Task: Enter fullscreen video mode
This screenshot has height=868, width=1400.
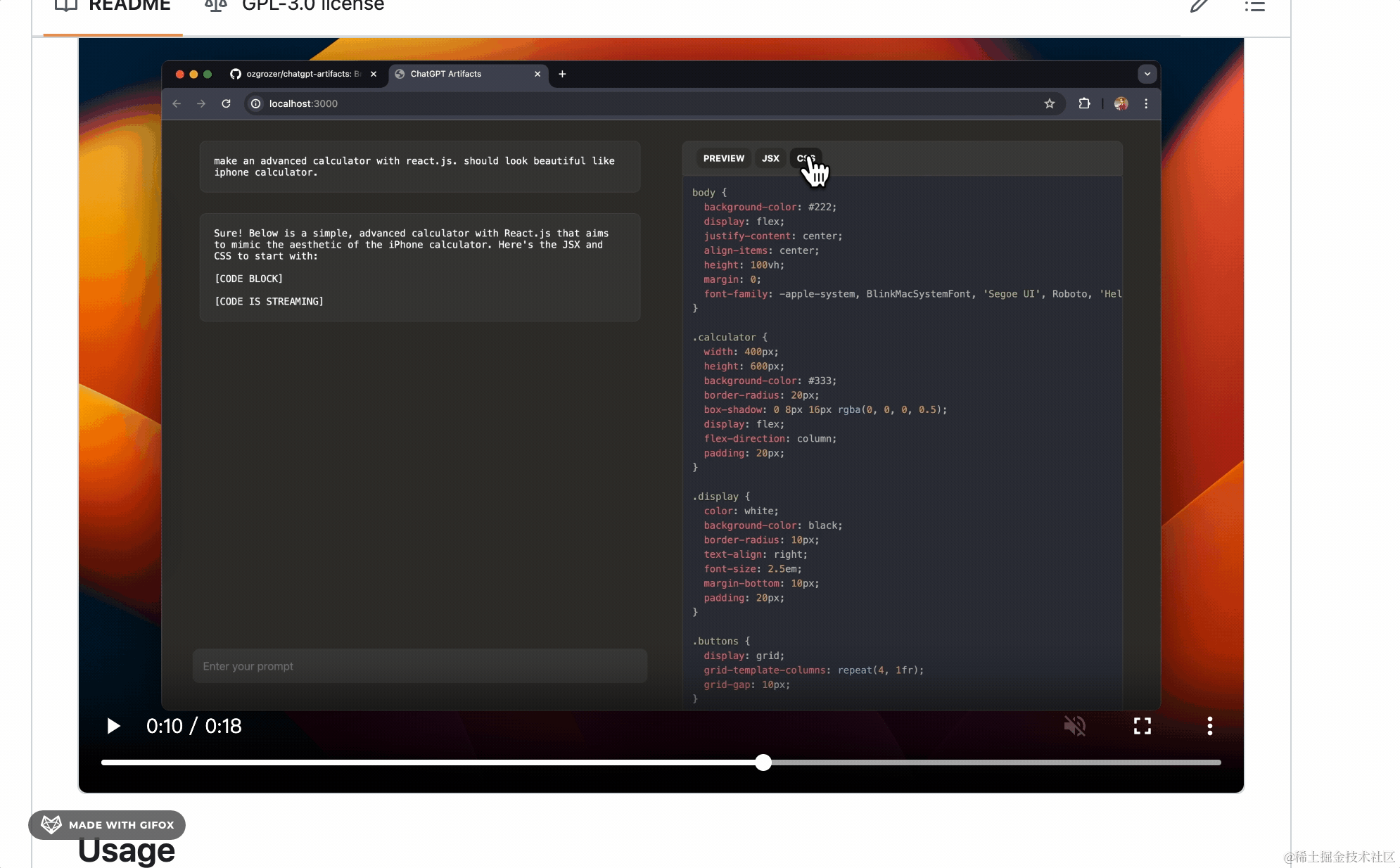Action: point(1142,726)
